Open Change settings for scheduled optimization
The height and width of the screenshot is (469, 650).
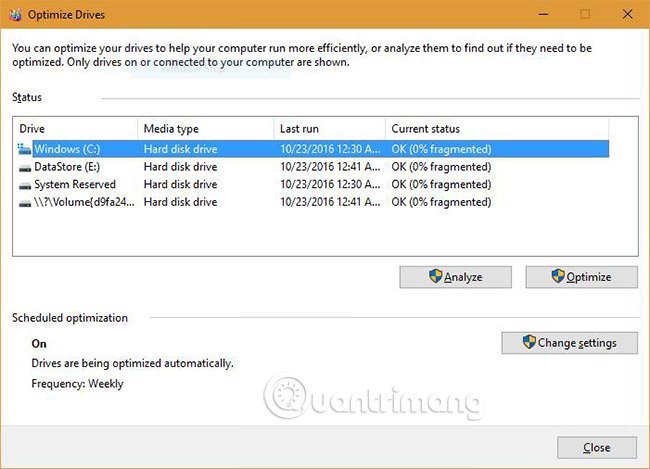(569, 343)
